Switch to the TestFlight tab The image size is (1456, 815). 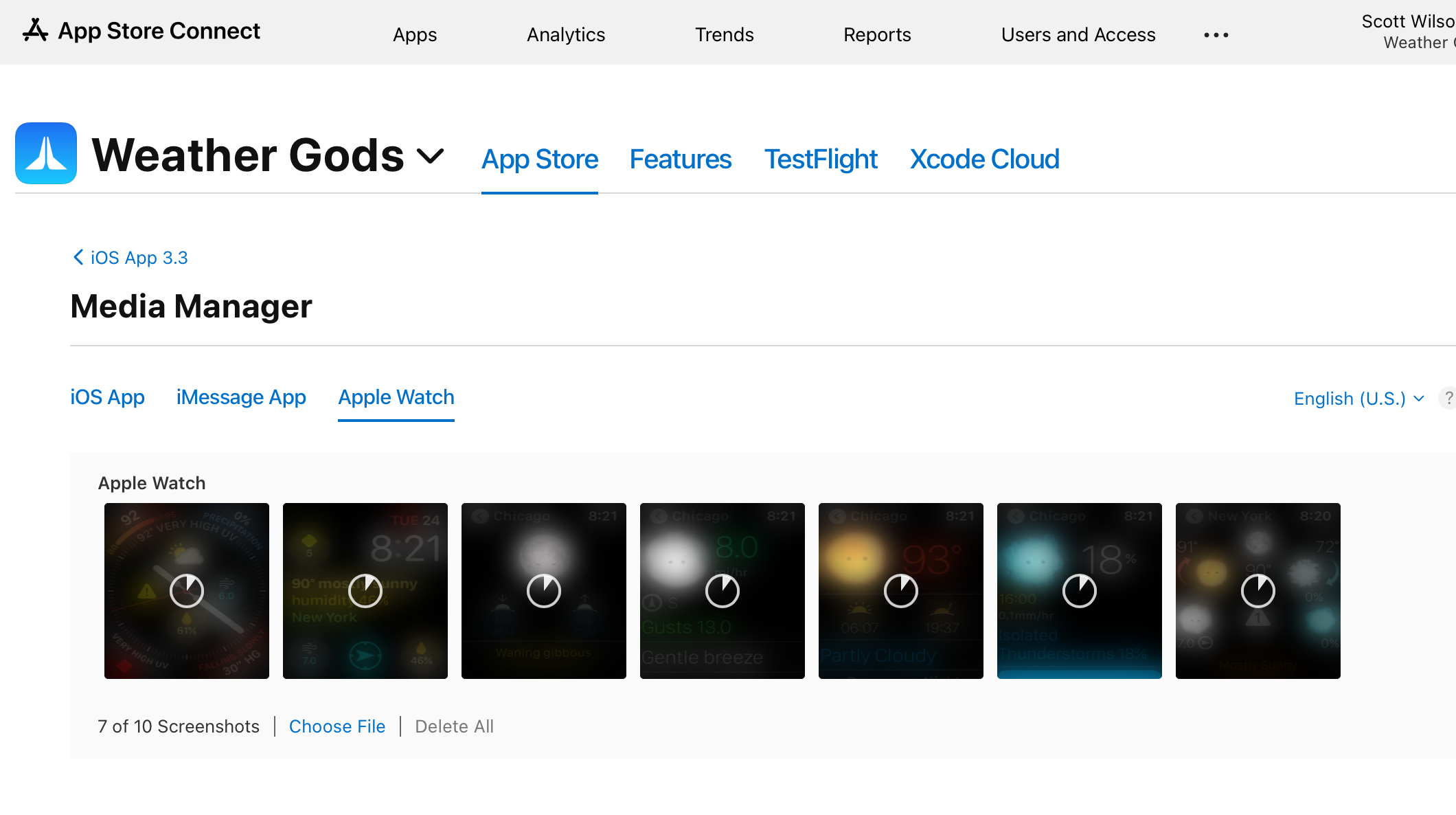821,159
